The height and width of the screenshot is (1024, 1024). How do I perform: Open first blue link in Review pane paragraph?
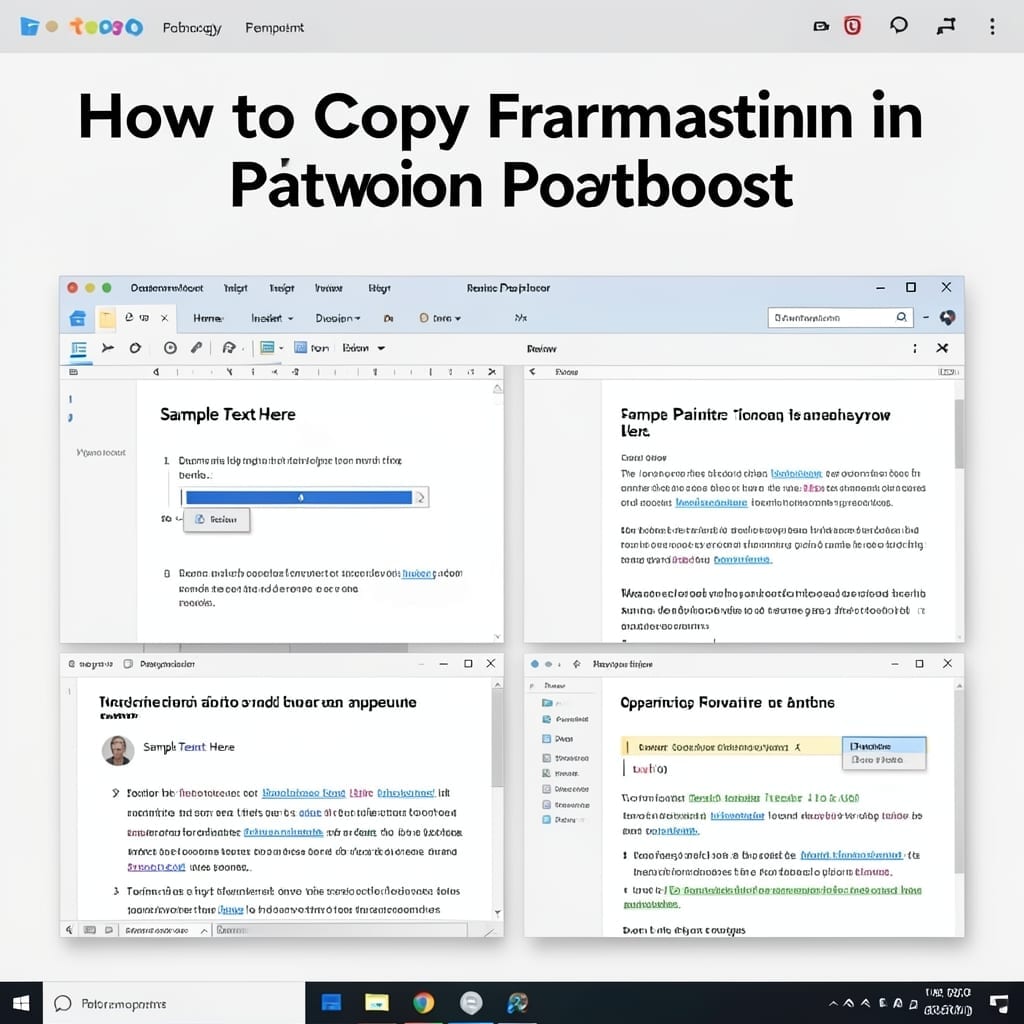(x=796, y=473)
